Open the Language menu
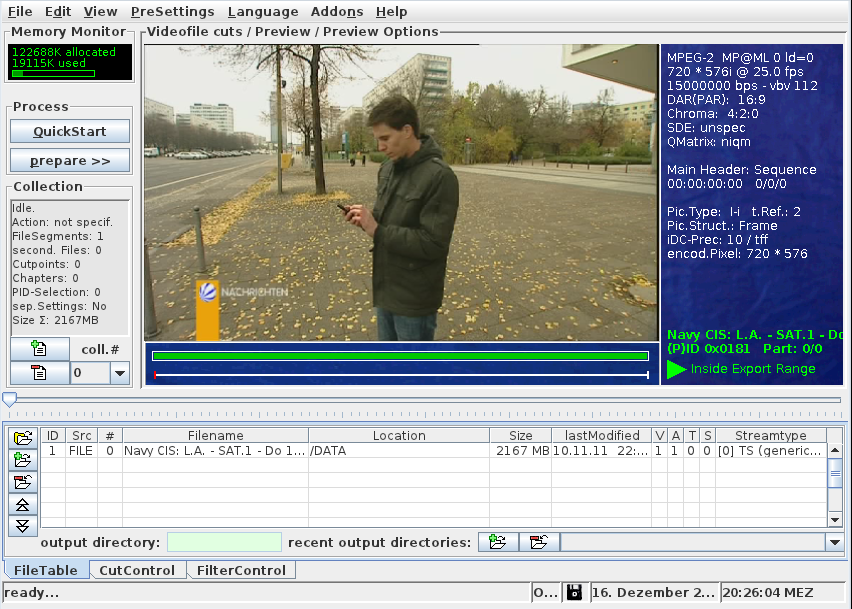Image resolution: width=852 pixels, height=609 pixels. pyautogui.click(x=263, y=11)
